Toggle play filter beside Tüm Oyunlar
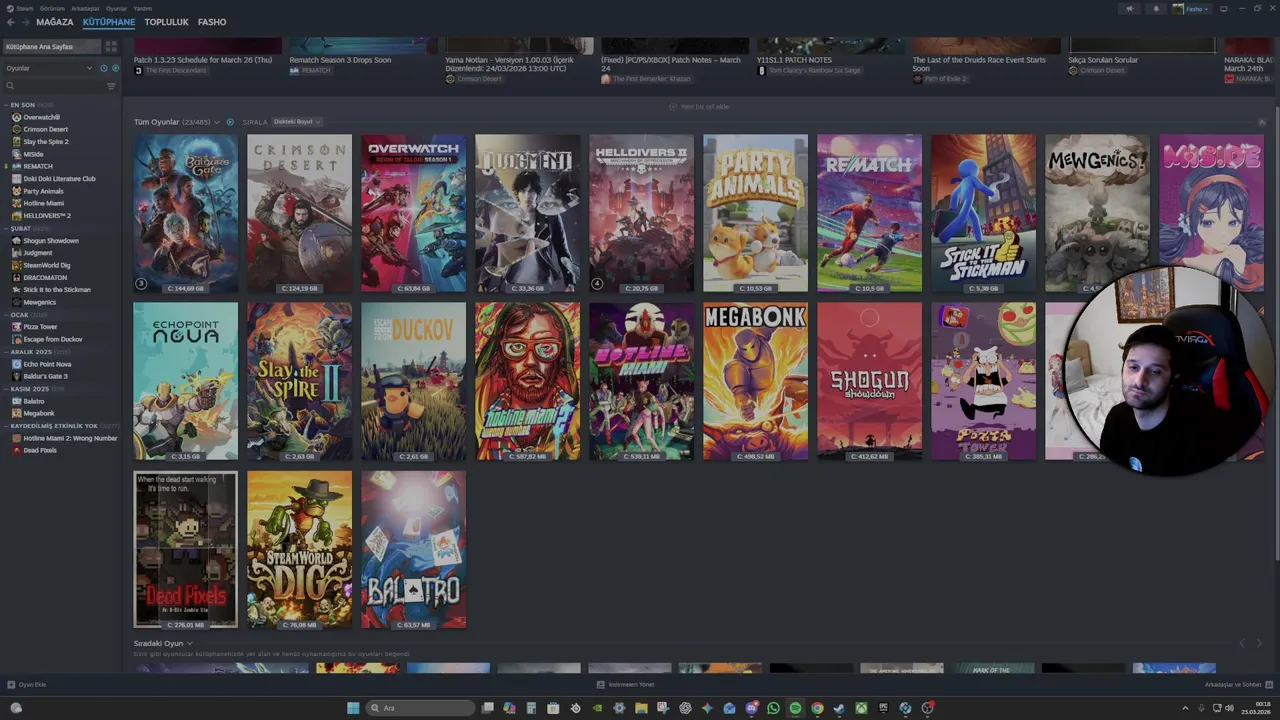Image resolution: width=1280 pixels, height=720 pixels. pyautogui.click(x=230, y=122)
